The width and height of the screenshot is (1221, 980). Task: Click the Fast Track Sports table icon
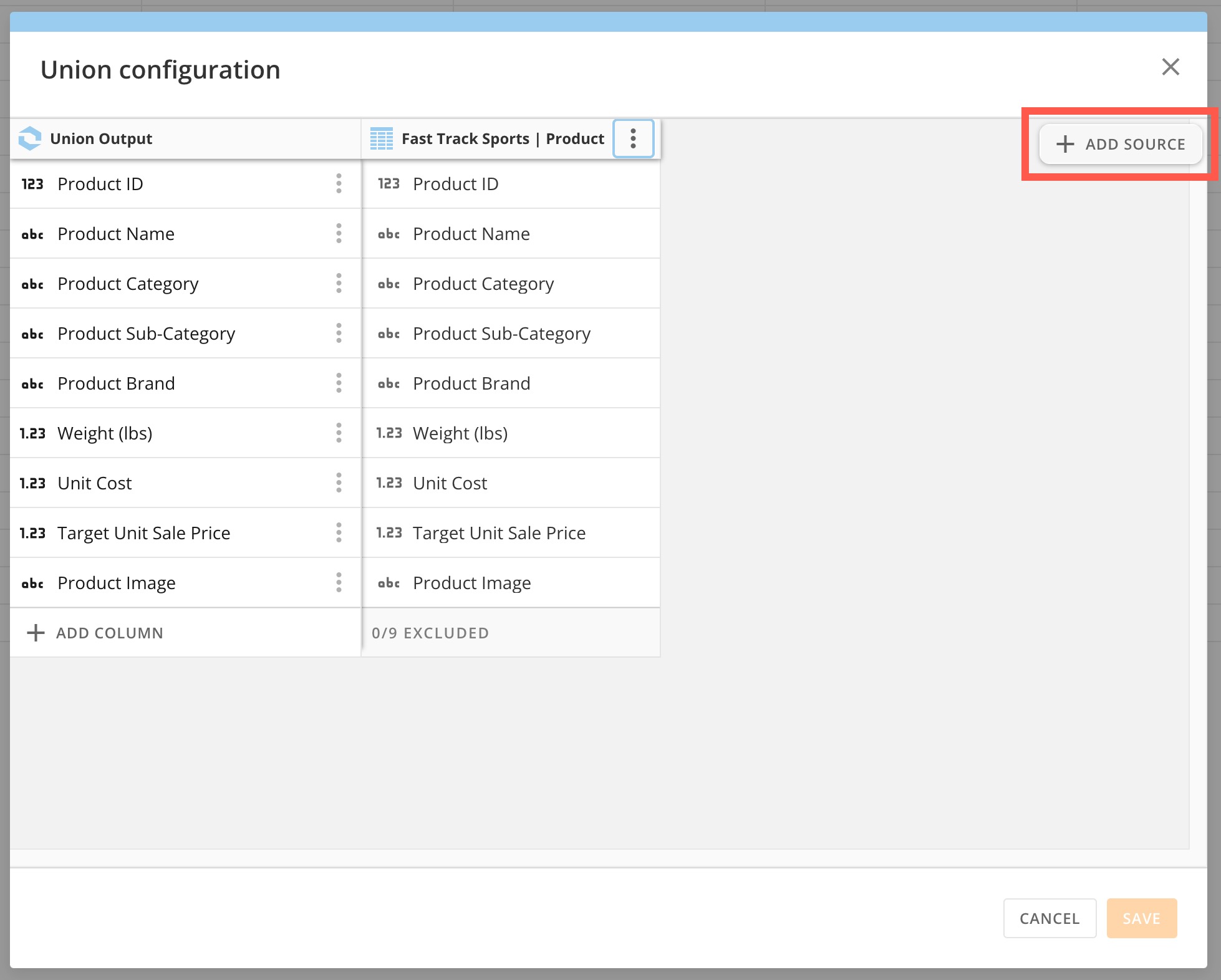pyautogui.click(x=381, y=138)
